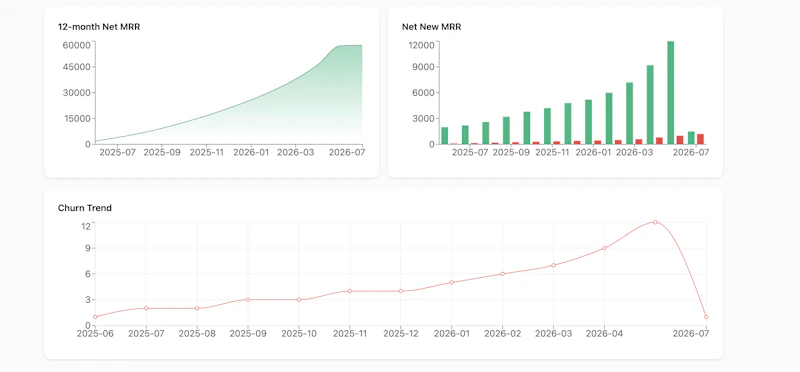This screenshot has height=372, width=800.
Task: Click Churn Trend data point above 2025-11
Action: [350, 291]
